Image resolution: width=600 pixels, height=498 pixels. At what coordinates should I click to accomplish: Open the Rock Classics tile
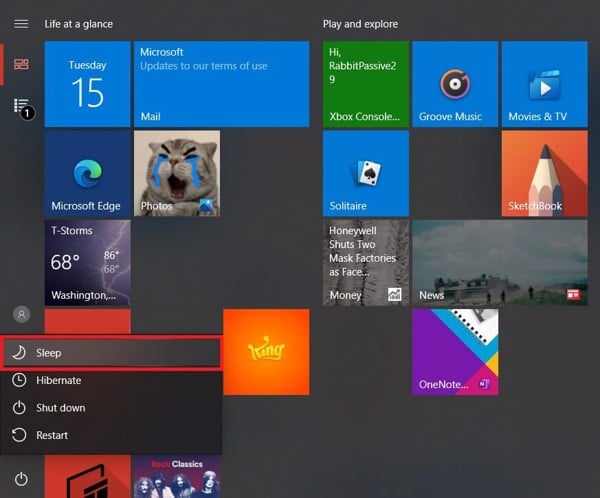click(x=177, y=477)
